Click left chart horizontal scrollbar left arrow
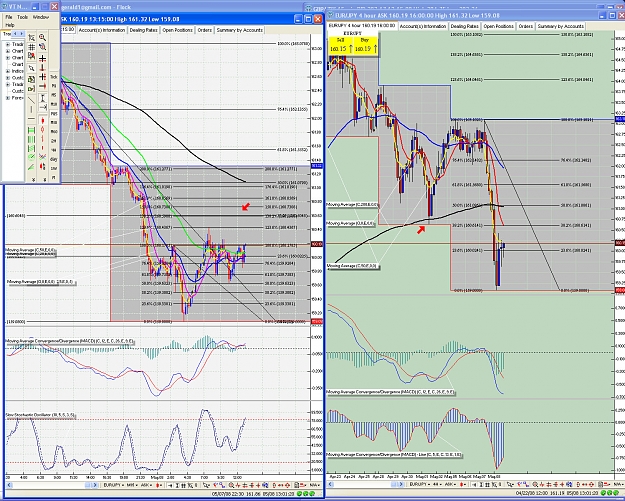This screenshot has height=501, width=625. pos(9,485)
